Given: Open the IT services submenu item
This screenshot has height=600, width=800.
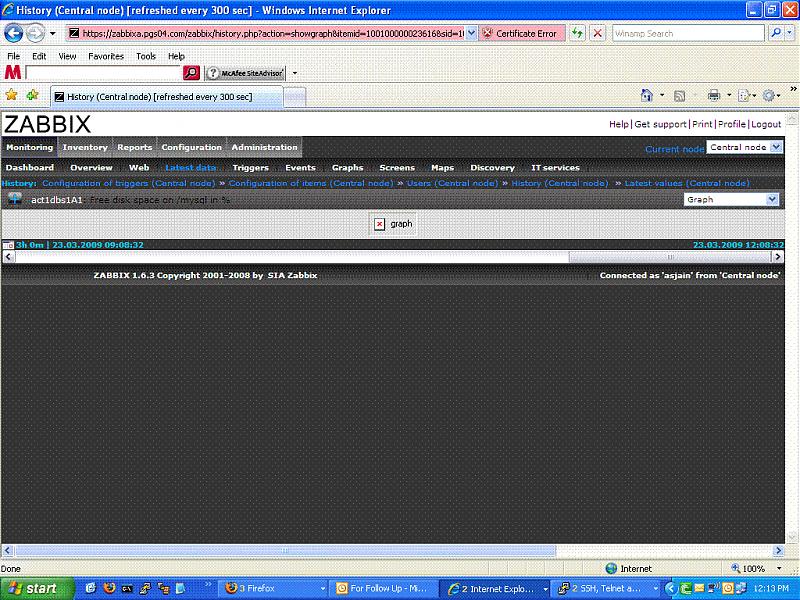Looking at the screenshot, I should 555,167.
